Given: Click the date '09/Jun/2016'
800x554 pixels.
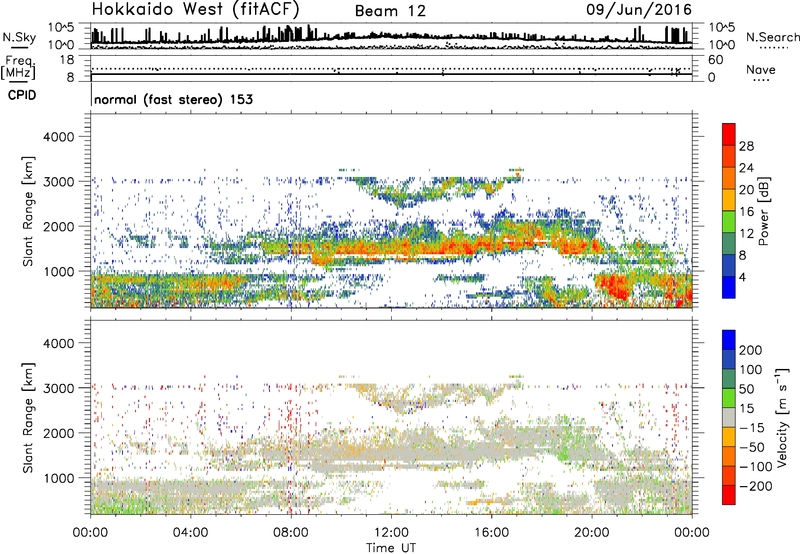Looking at the screenshot, I should (x=638, y=9).
